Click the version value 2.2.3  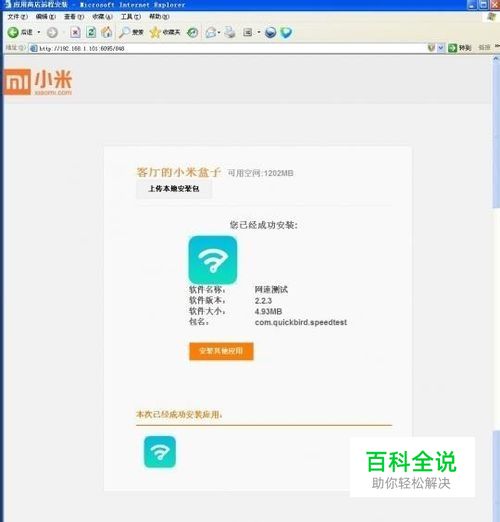click(x=263, y=301)
